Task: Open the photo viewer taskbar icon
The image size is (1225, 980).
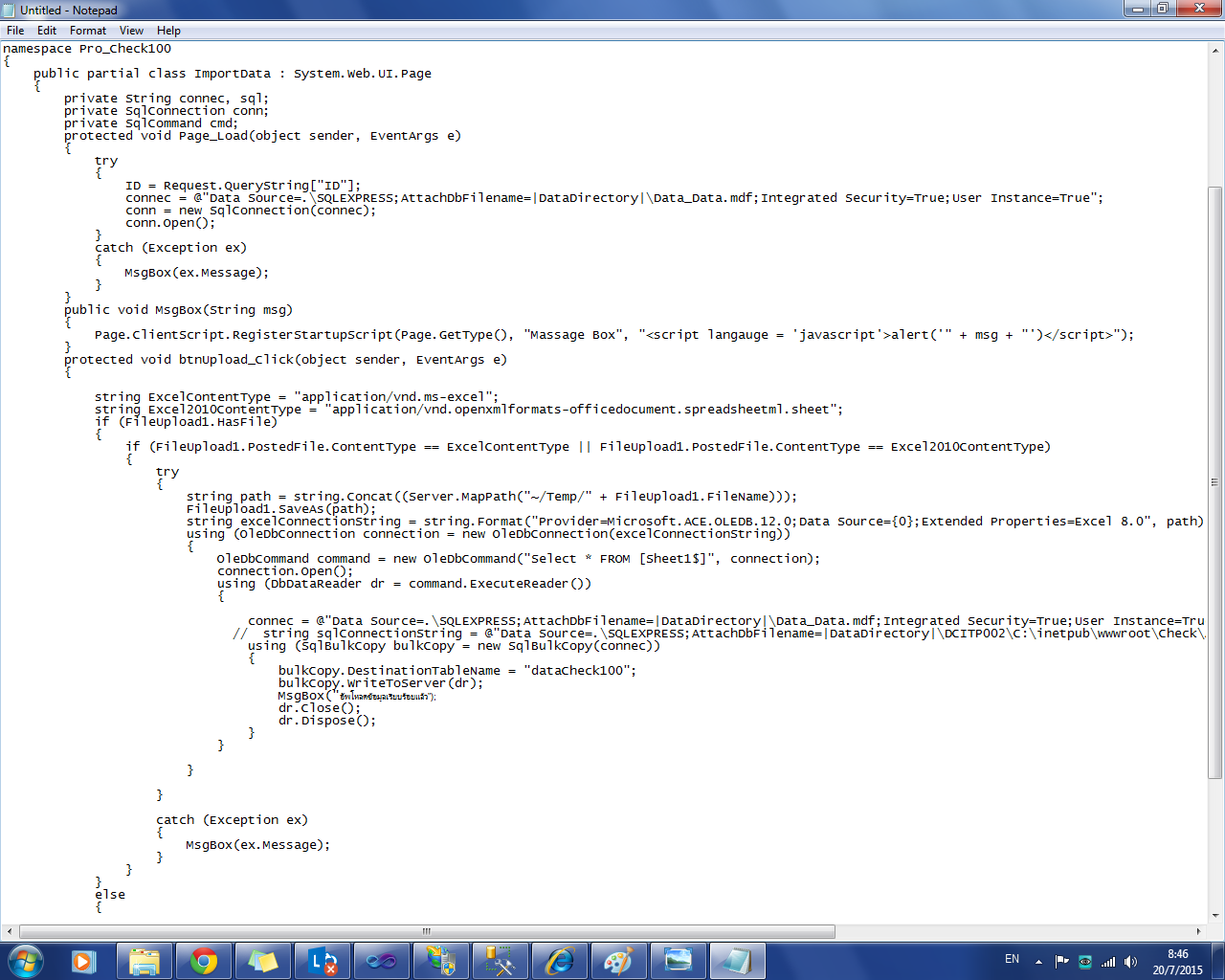Action: pyautogui.click(x=679, y=961)
